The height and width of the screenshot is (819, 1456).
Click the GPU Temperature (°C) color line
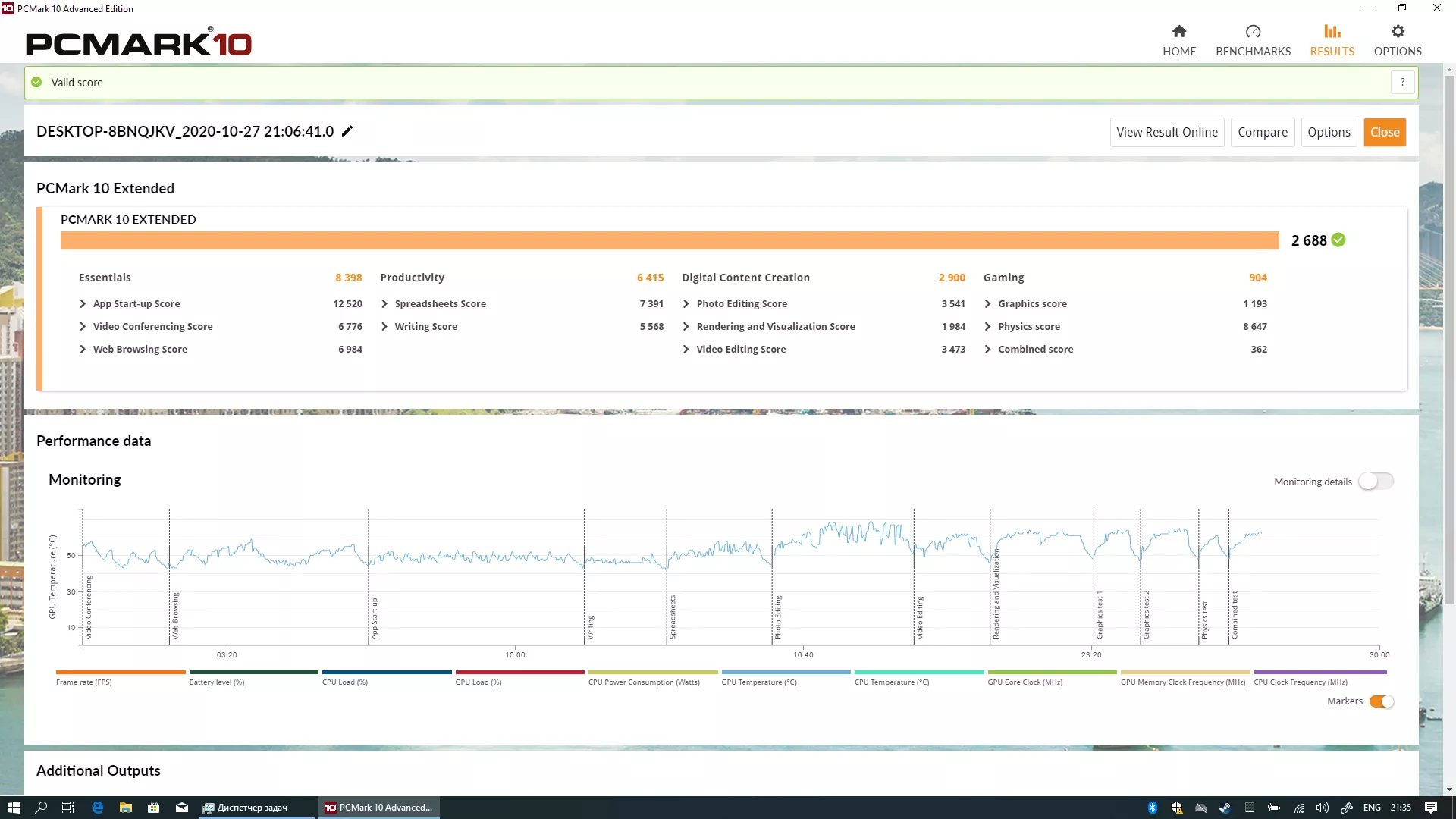coord(786,672)
